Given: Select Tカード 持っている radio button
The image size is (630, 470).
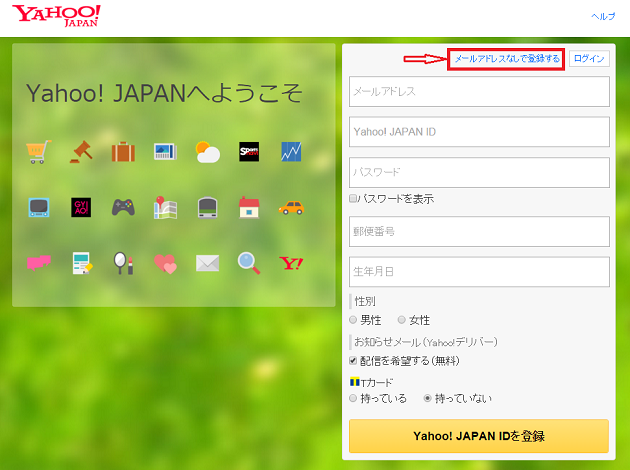Looking at the screenshot, I should [353, 398].
